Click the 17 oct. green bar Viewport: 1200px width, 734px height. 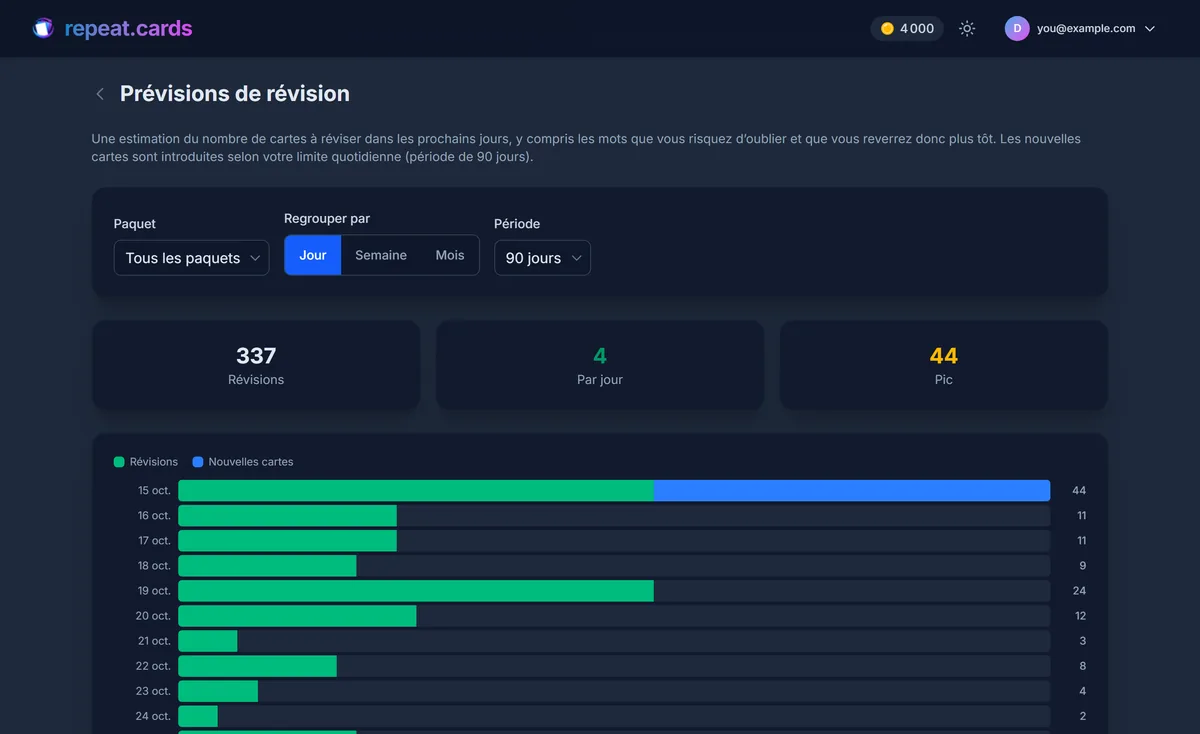[288, 540]
